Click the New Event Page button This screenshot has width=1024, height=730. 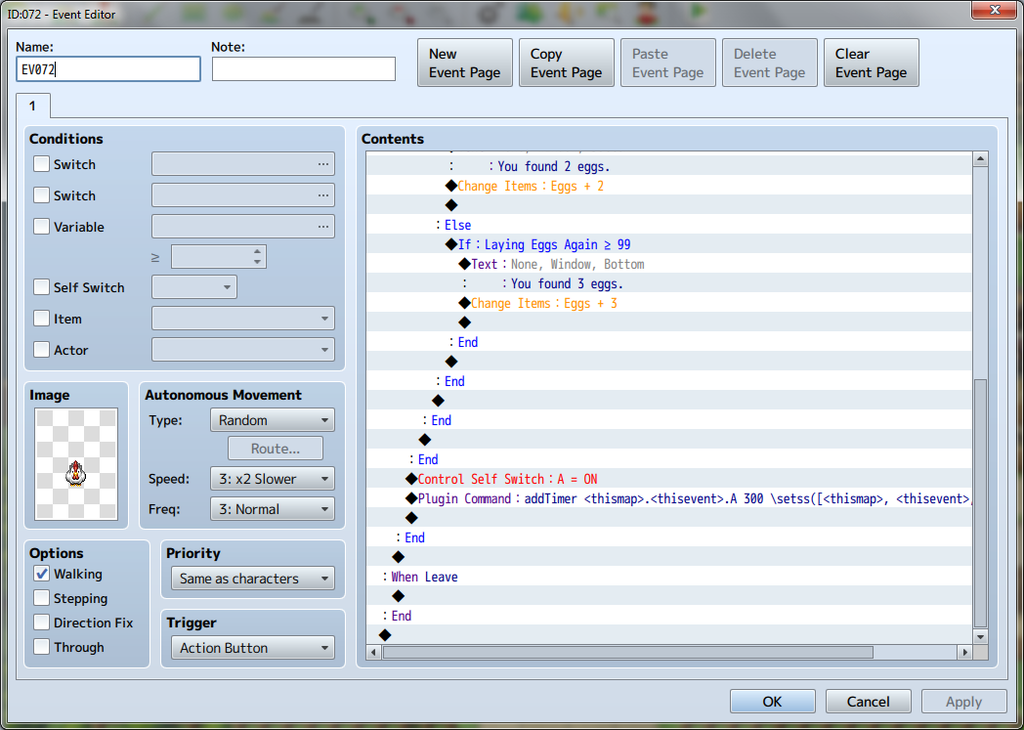click(x=464, y=63)
